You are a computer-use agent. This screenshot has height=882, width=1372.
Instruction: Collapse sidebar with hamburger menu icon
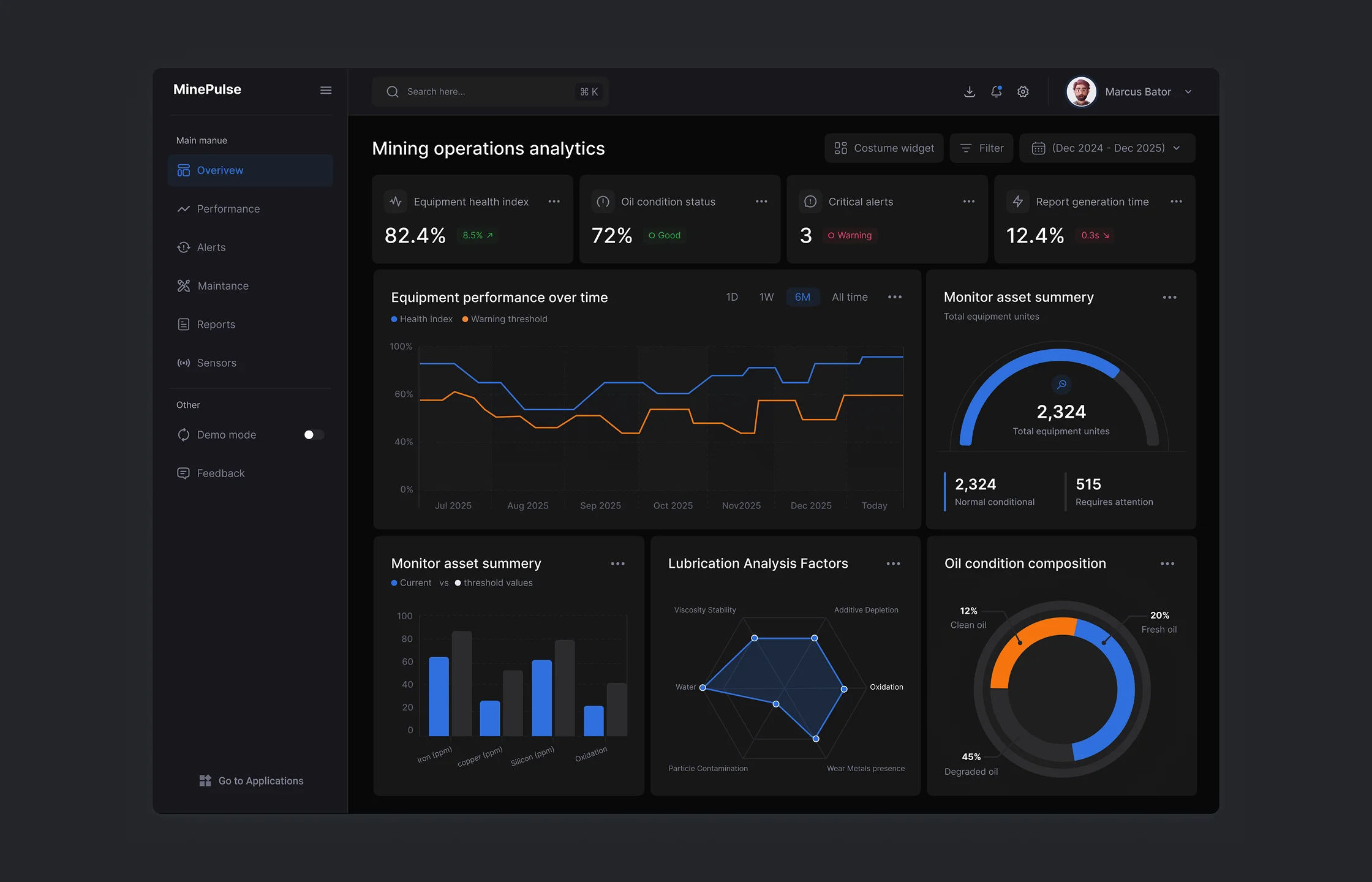[x=326, y=90]
